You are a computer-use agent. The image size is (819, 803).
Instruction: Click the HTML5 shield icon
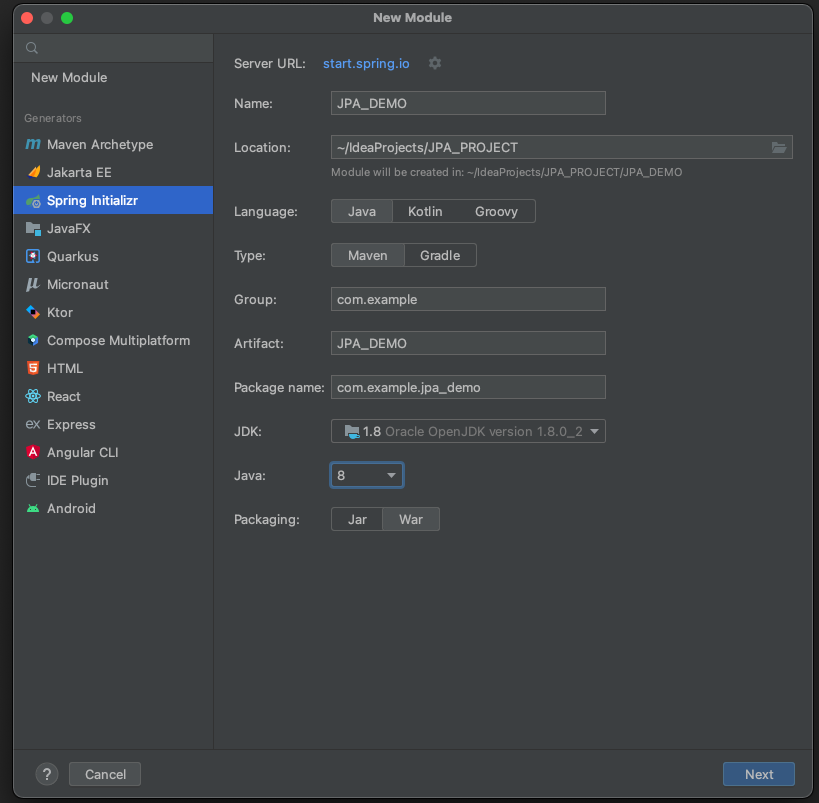coord(33,368)
